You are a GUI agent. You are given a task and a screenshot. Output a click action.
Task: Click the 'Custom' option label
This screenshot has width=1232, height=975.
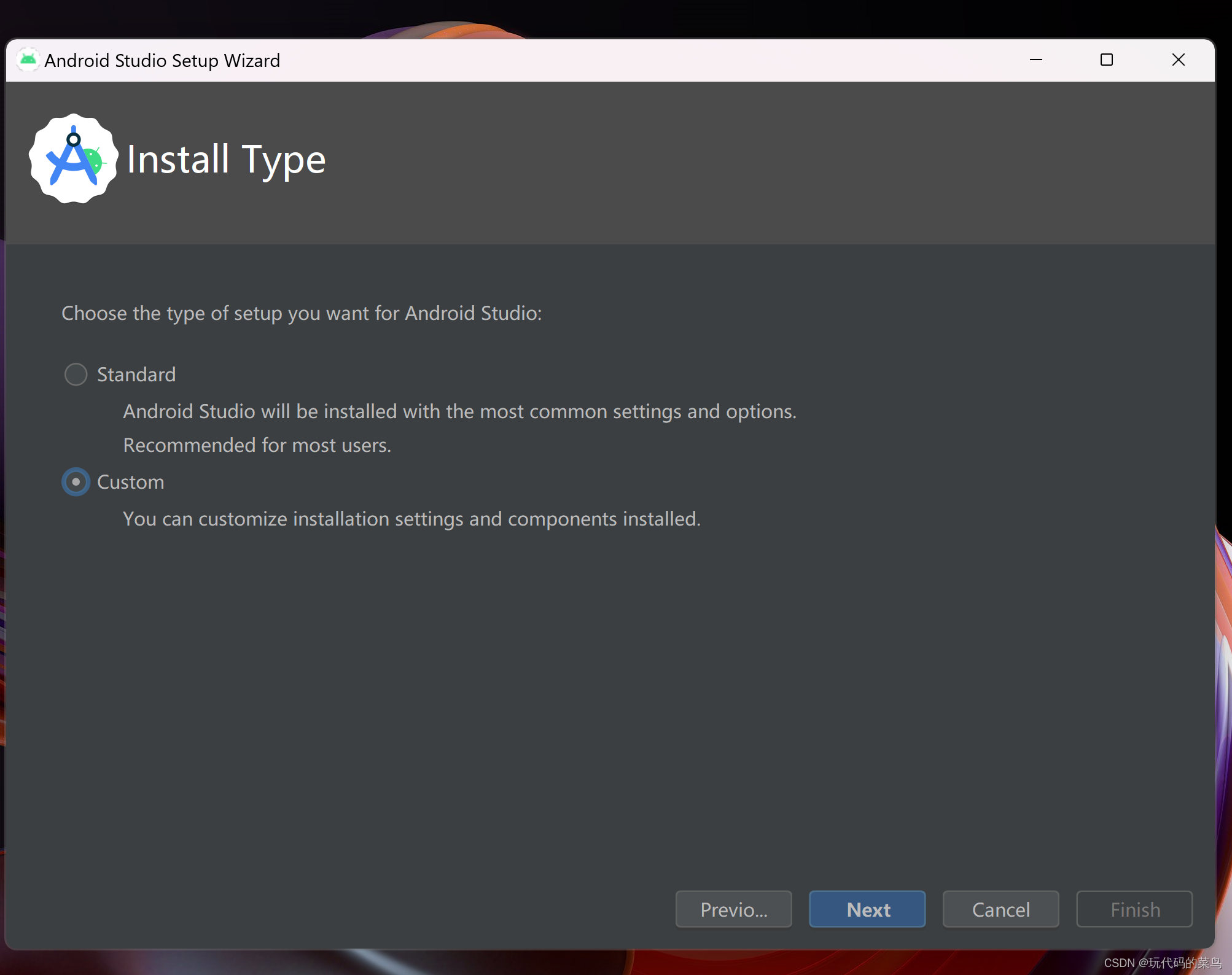(130, 482)
